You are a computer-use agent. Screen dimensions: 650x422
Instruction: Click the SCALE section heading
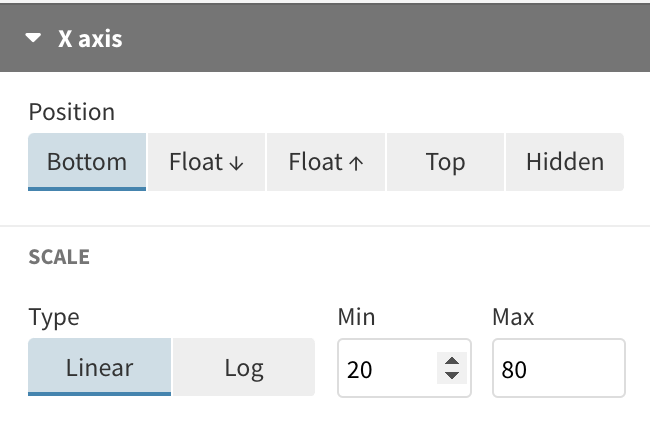(x=59, y=257)
